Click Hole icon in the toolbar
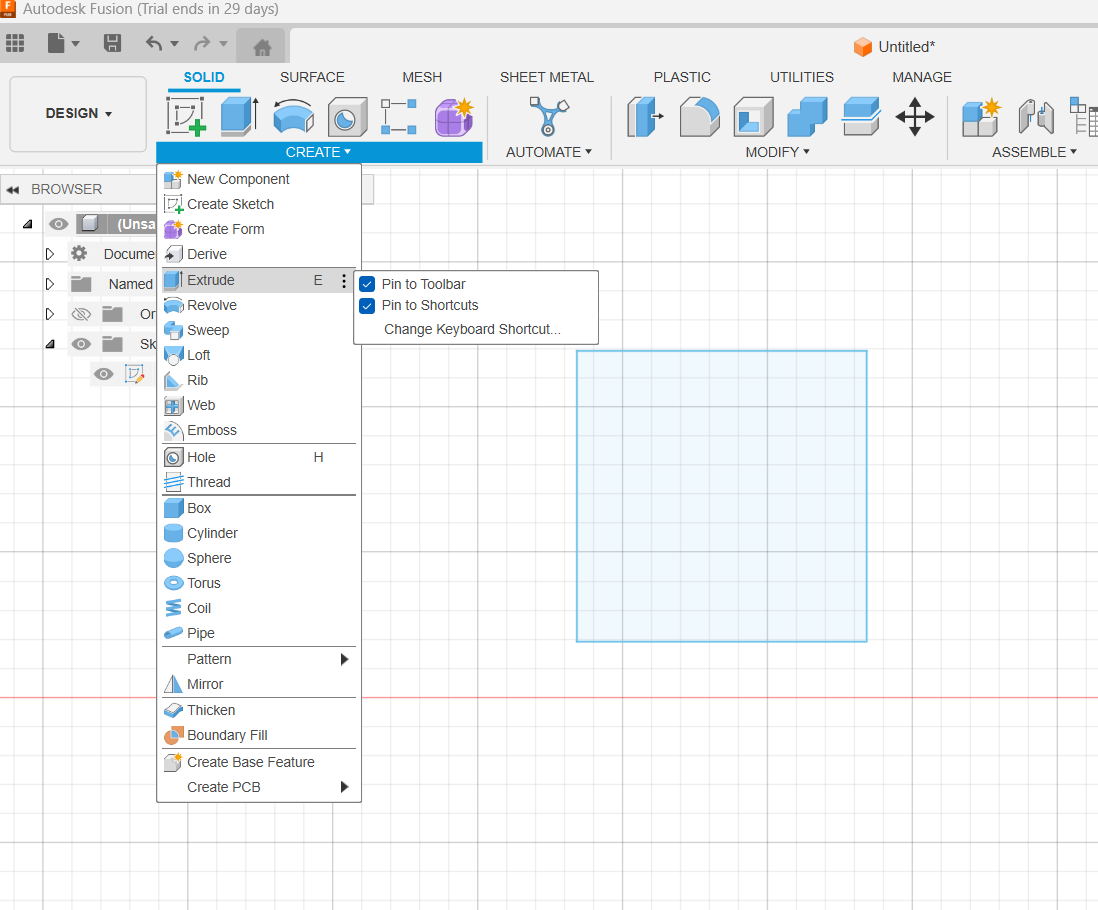Image resolution: width=1098 pixels, height=910 pixels. (x=347, y=116)
